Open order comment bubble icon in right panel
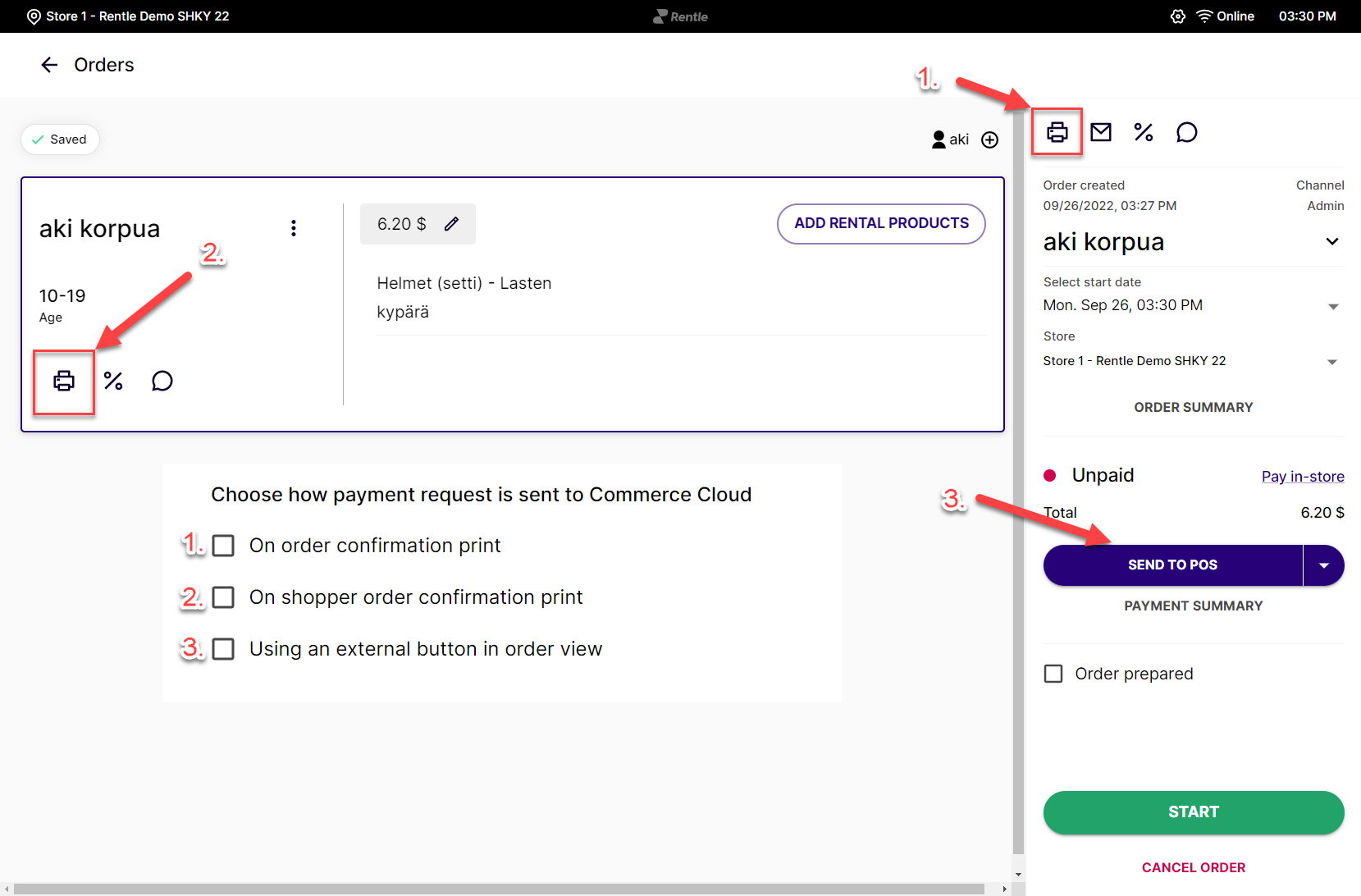1361x896 pixels. click(x=1186, y=132)
